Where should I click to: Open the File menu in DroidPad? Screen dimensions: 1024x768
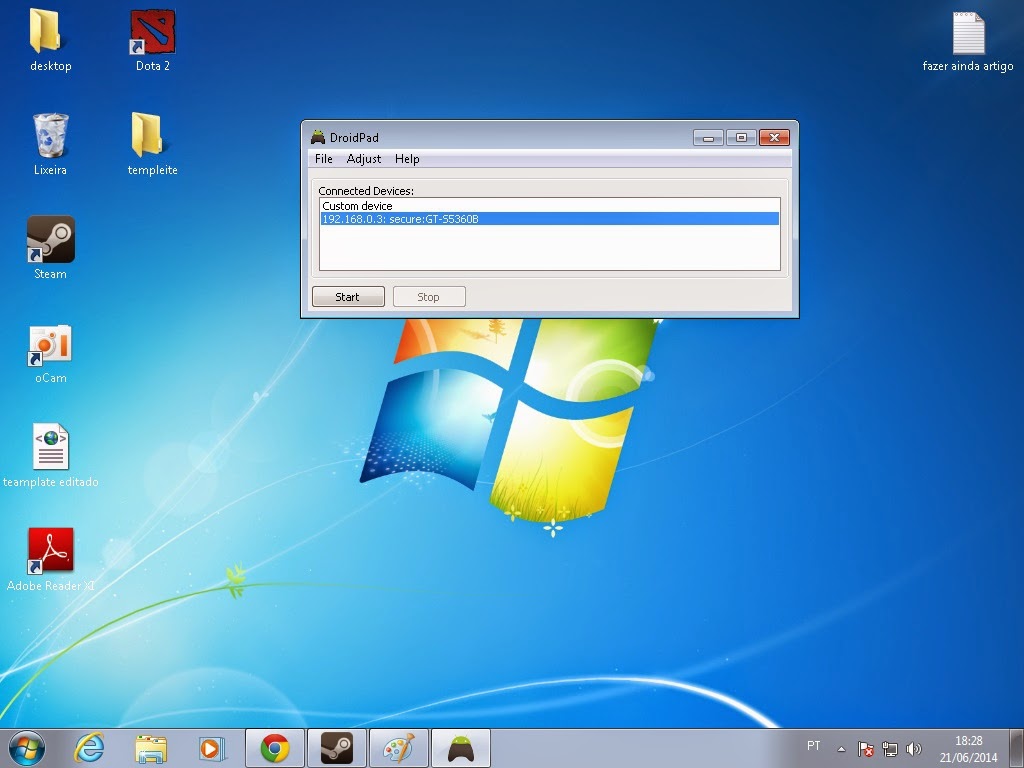(x=324, y=159)
